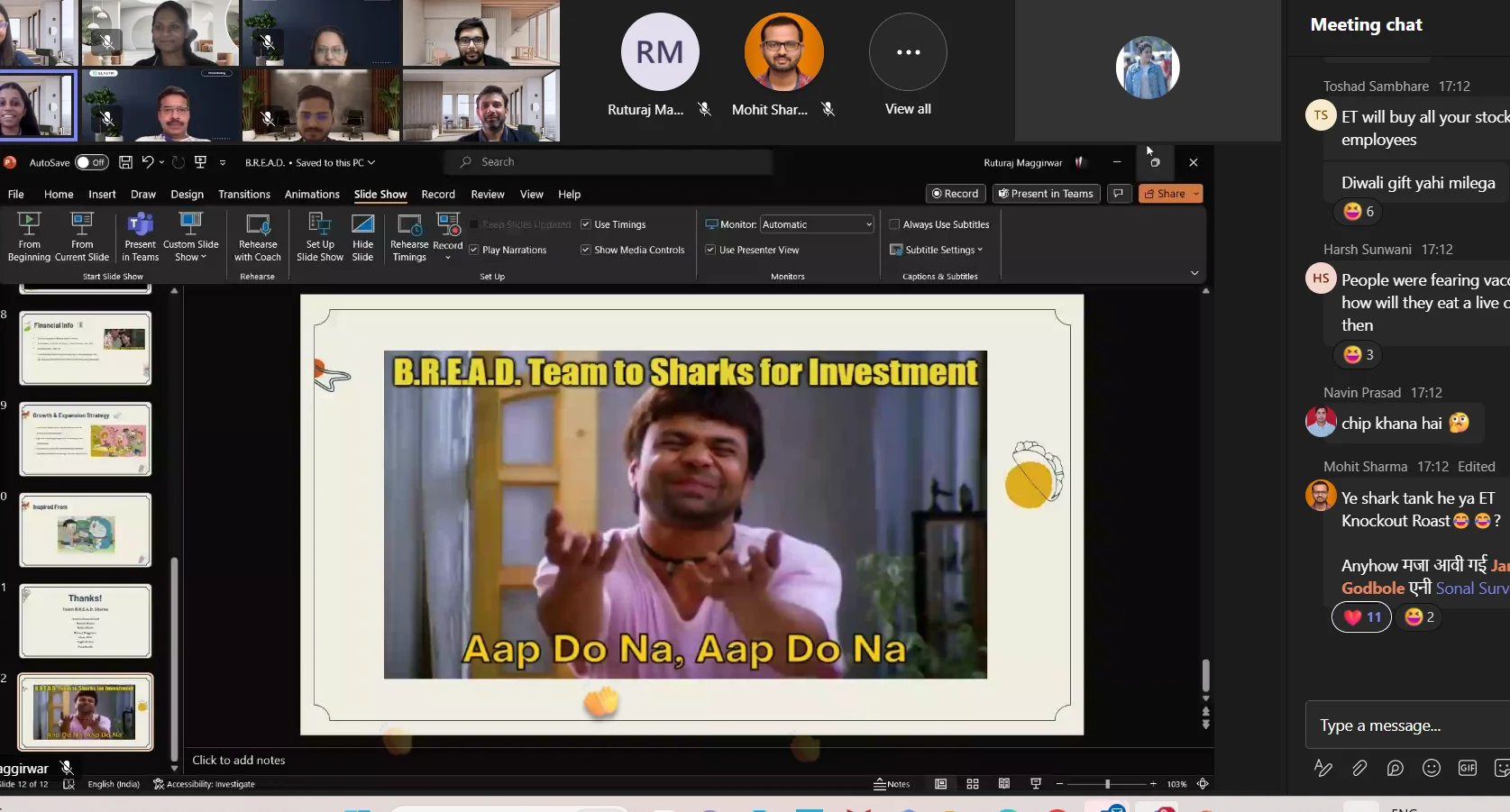Click the Save icon in title bar
Viewport: 1510px width, 812px height.
click(x=125, y=162)
